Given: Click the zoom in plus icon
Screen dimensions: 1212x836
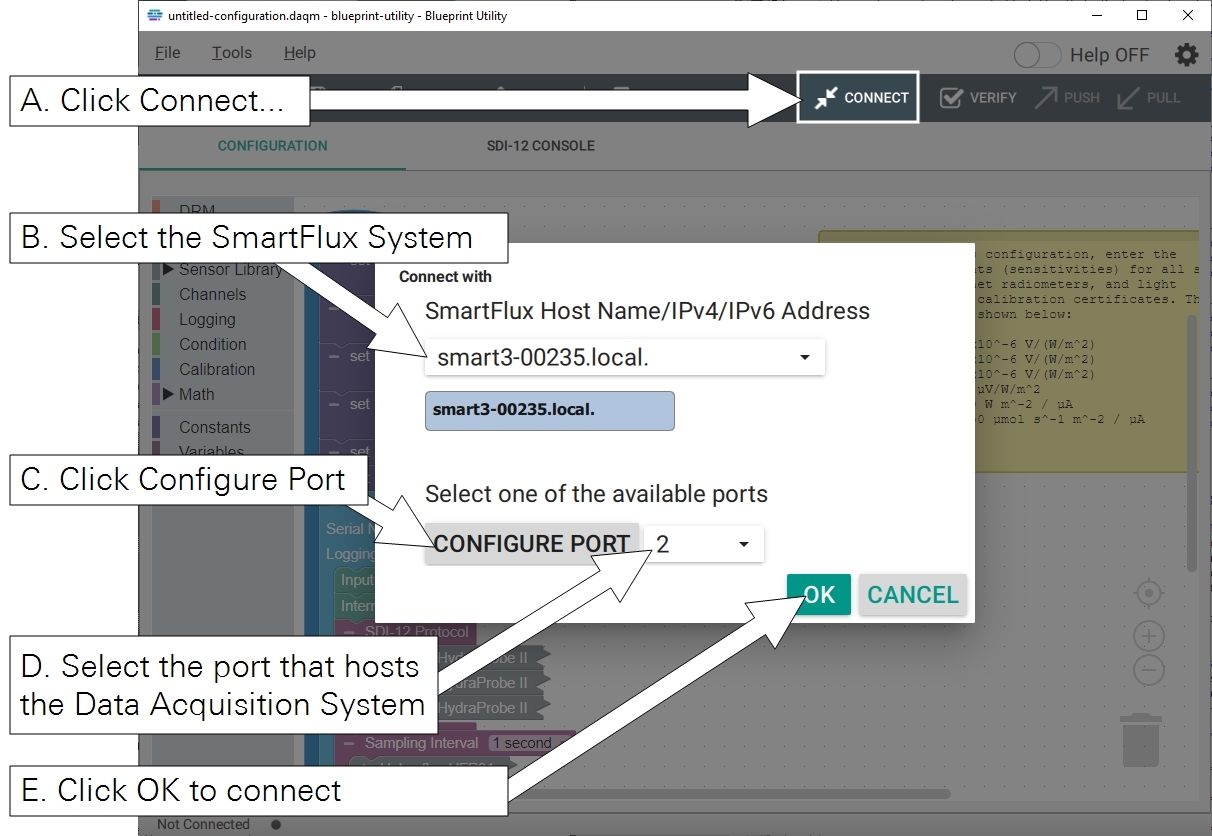Looking at the screenshot, I should [x=1149, y=636].
